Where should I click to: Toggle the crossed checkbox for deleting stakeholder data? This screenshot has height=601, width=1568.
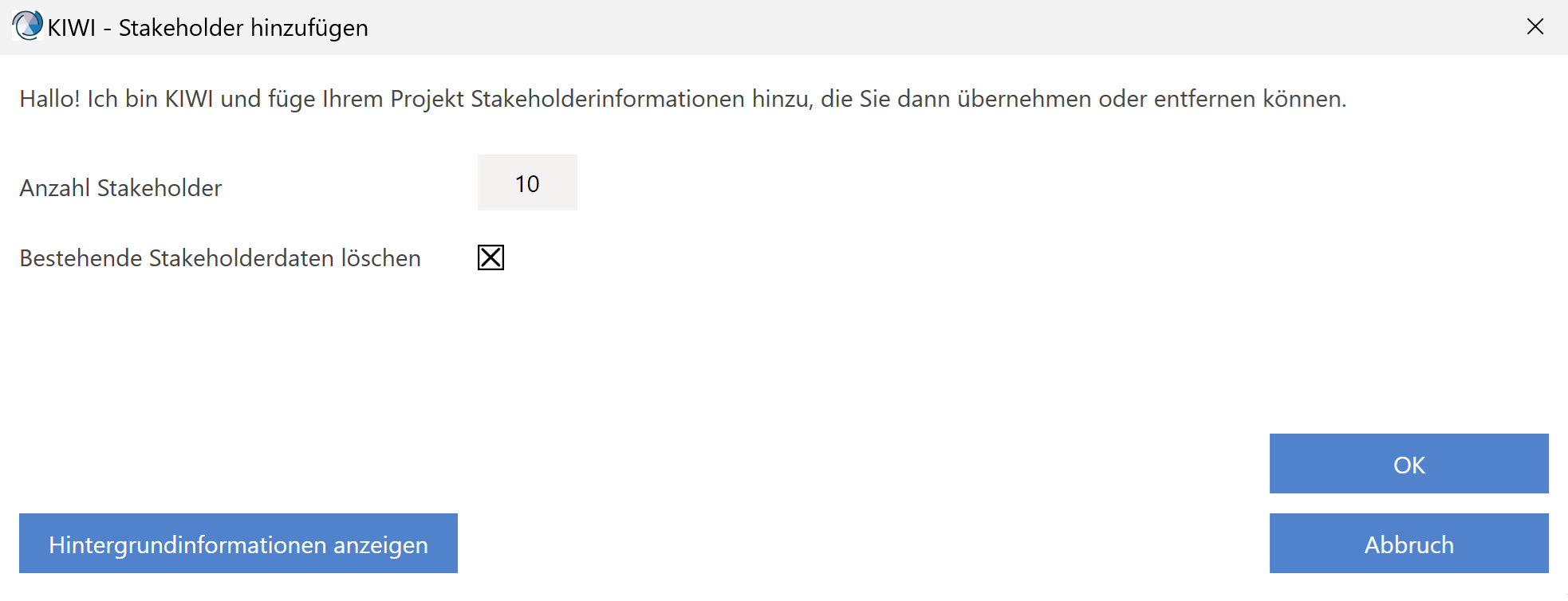(x=490, y=257)
